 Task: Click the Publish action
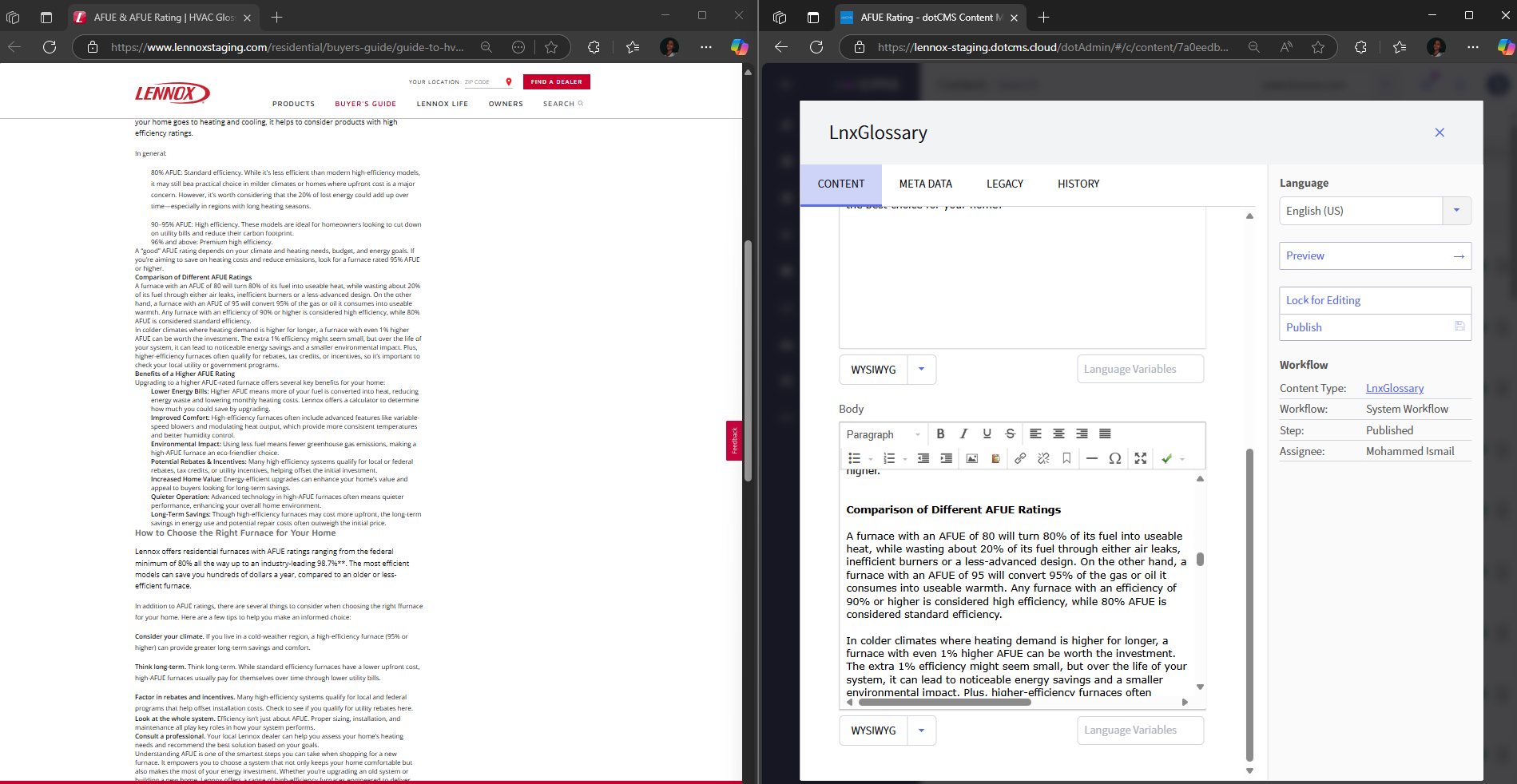click(1375, 327)
